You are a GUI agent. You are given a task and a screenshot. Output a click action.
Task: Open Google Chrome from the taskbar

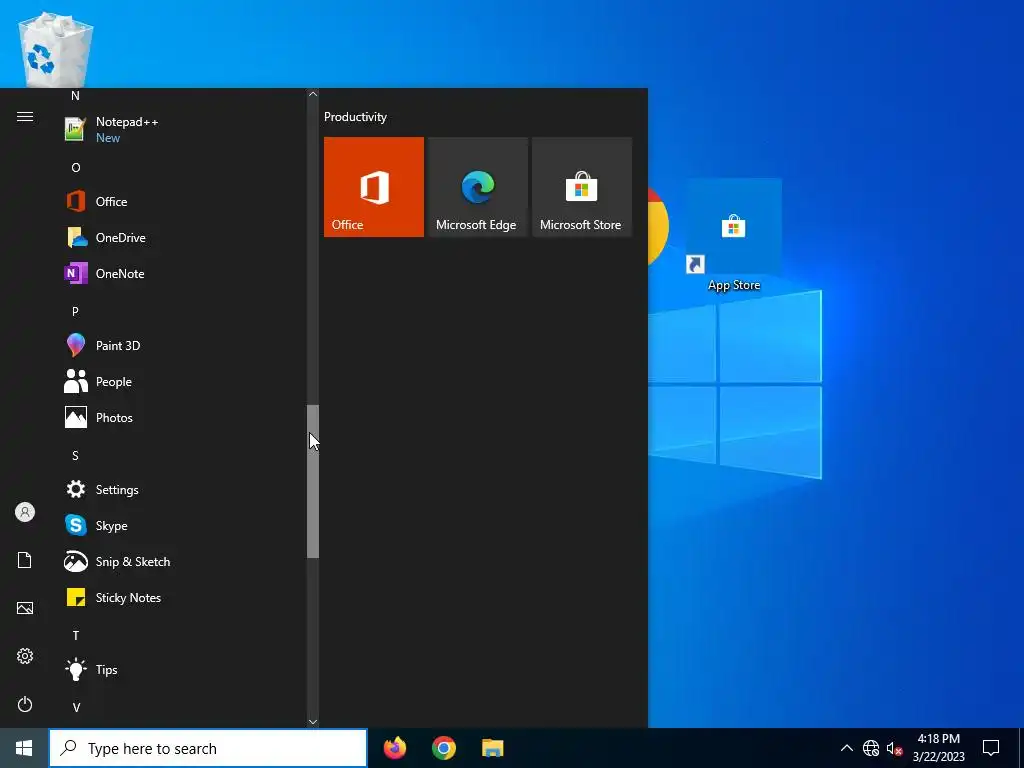(443, 748)
